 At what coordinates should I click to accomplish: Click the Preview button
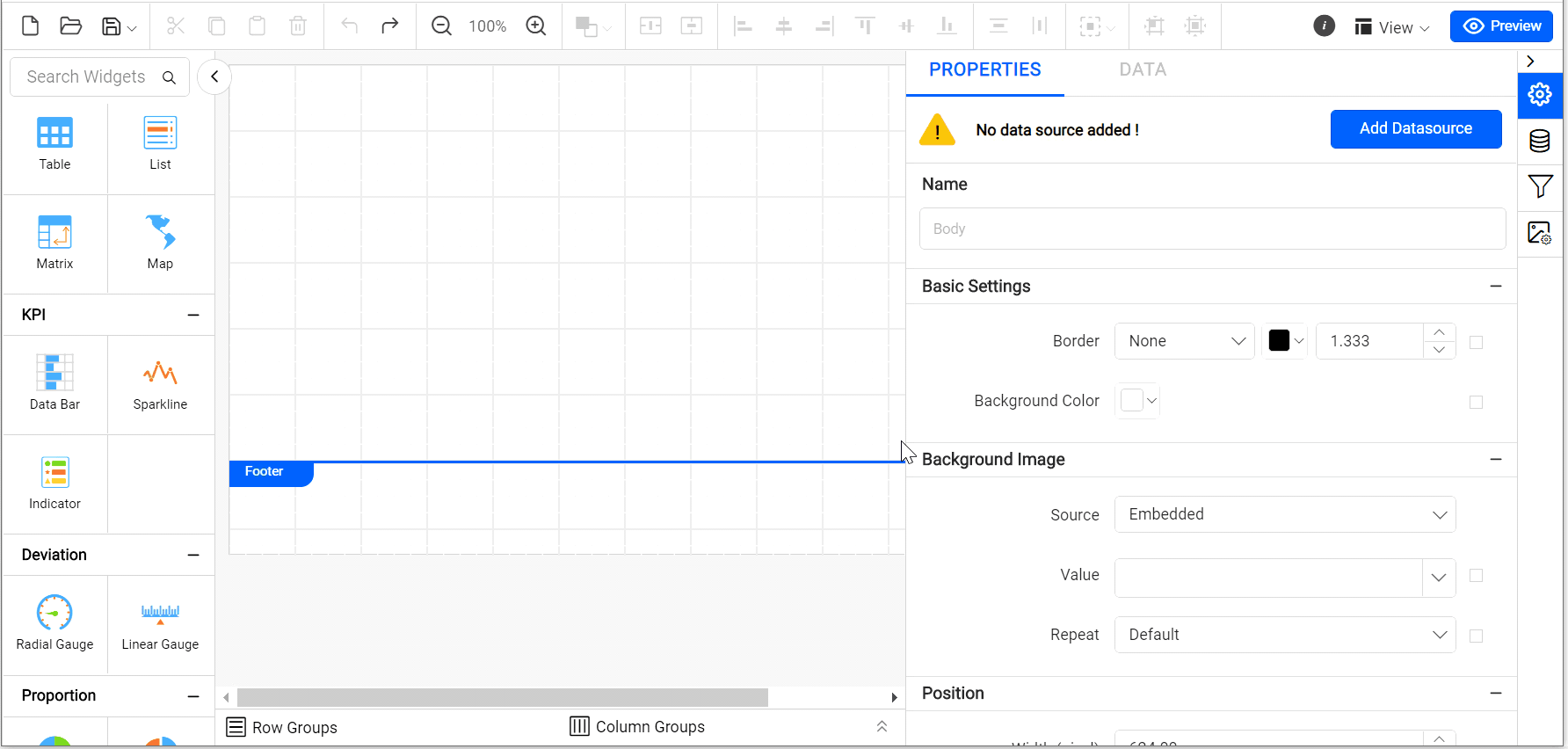point(1501,26)
